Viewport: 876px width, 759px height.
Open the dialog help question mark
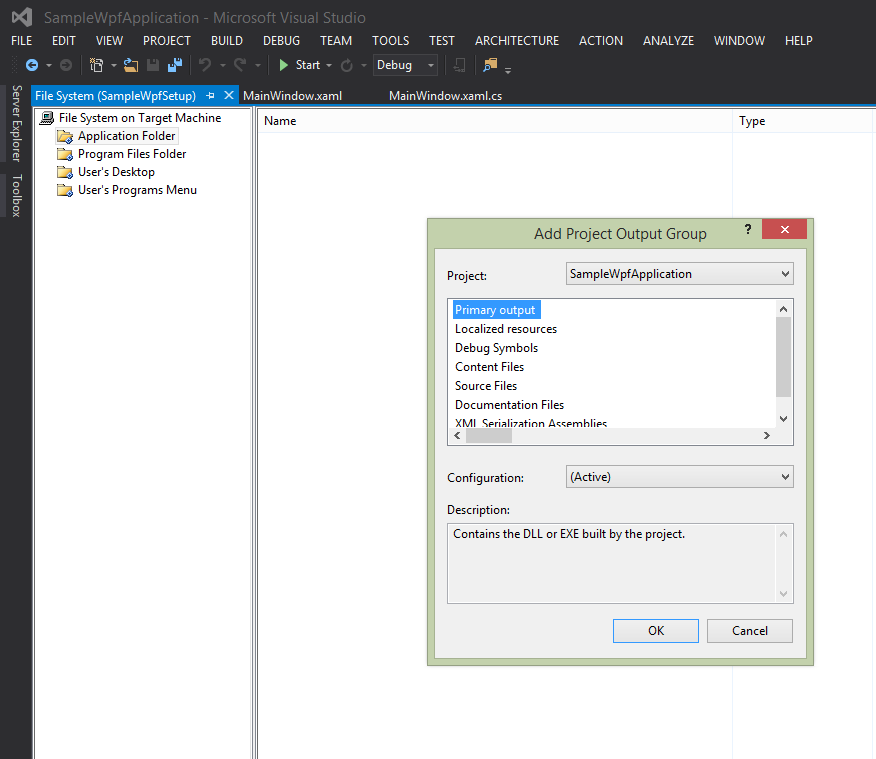click(x=747, y=229)
